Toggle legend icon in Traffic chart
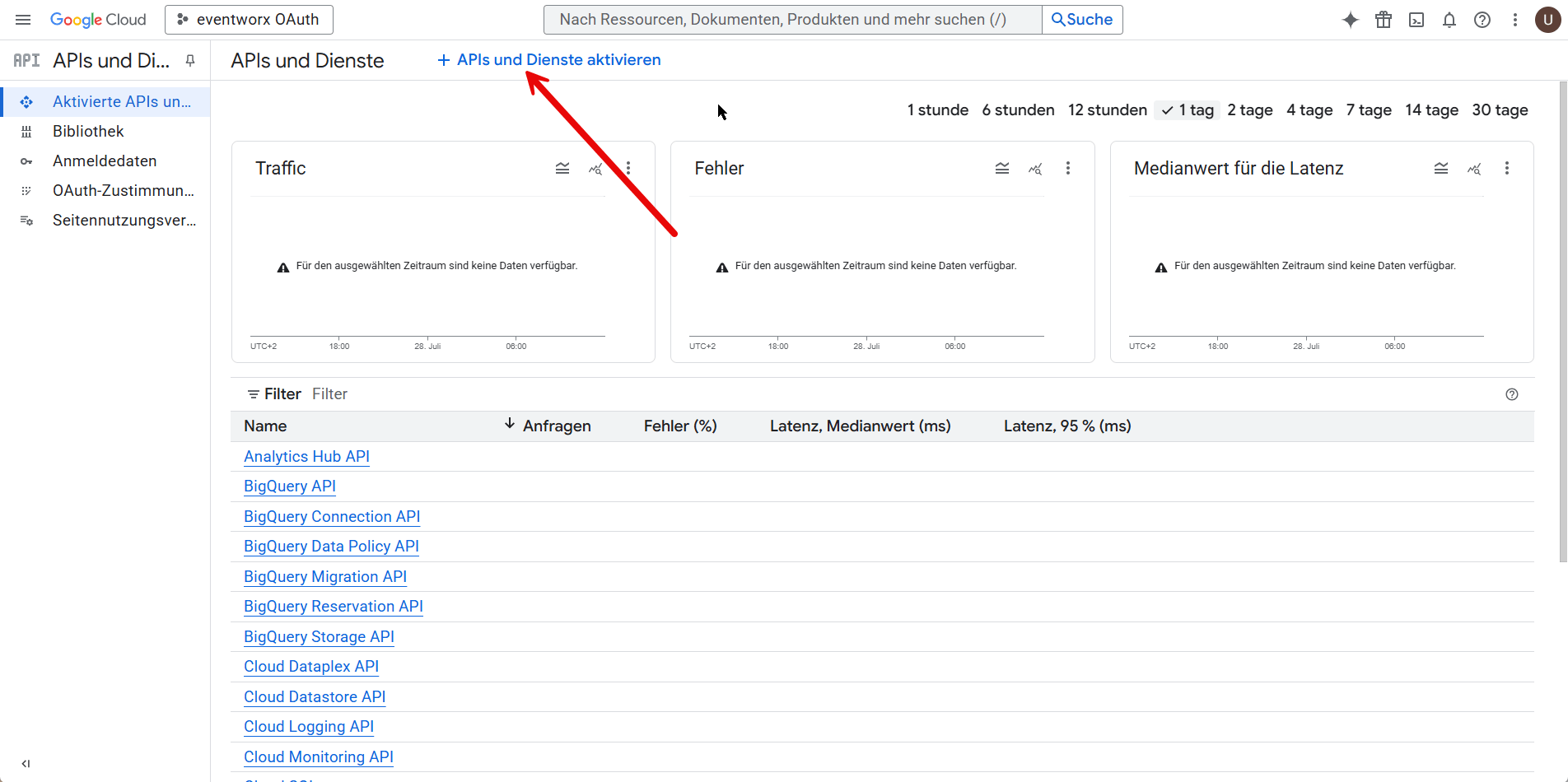 [x=562, y=168]
